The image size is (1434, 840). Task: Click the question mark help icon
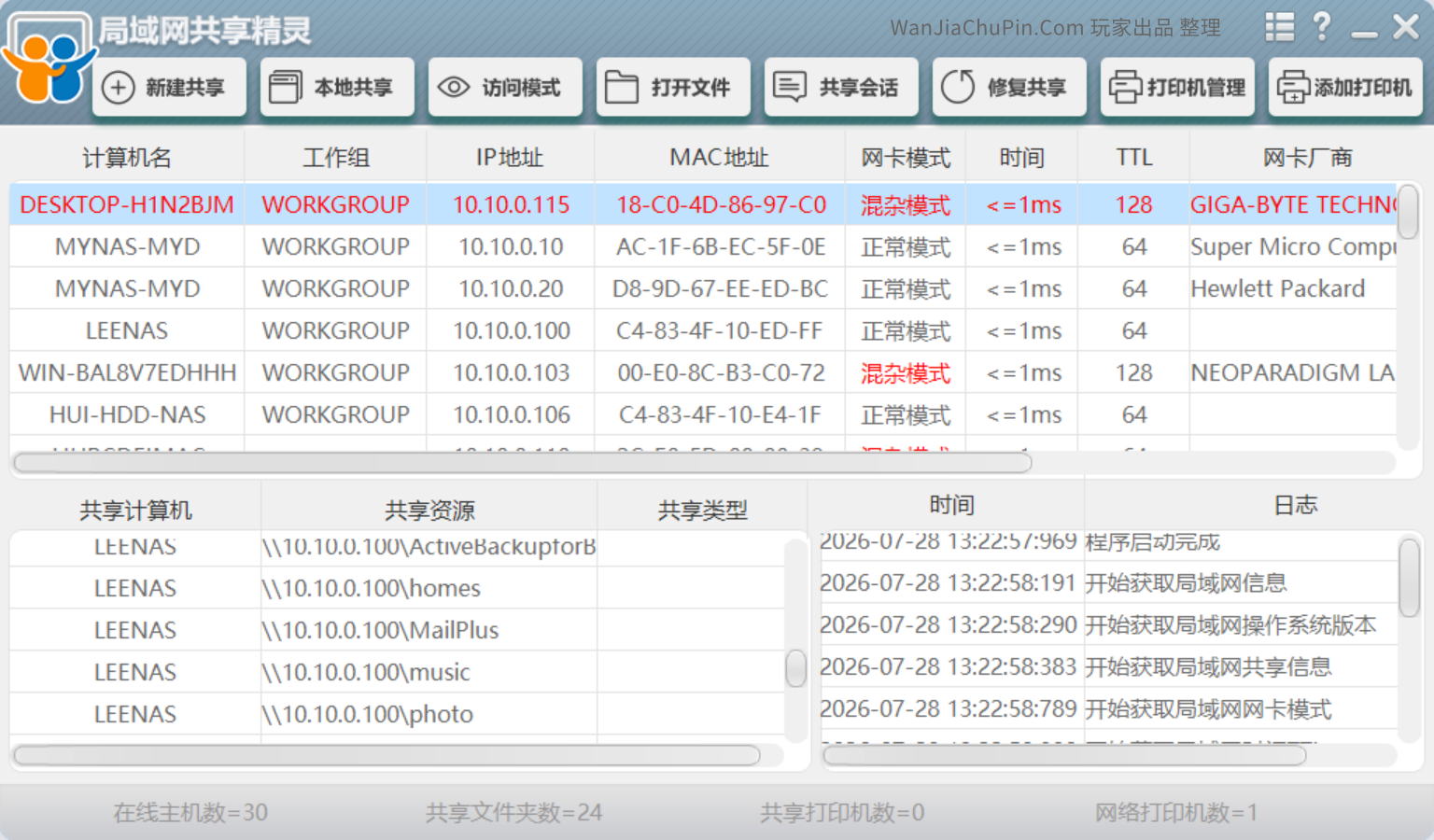(1322, 27)
